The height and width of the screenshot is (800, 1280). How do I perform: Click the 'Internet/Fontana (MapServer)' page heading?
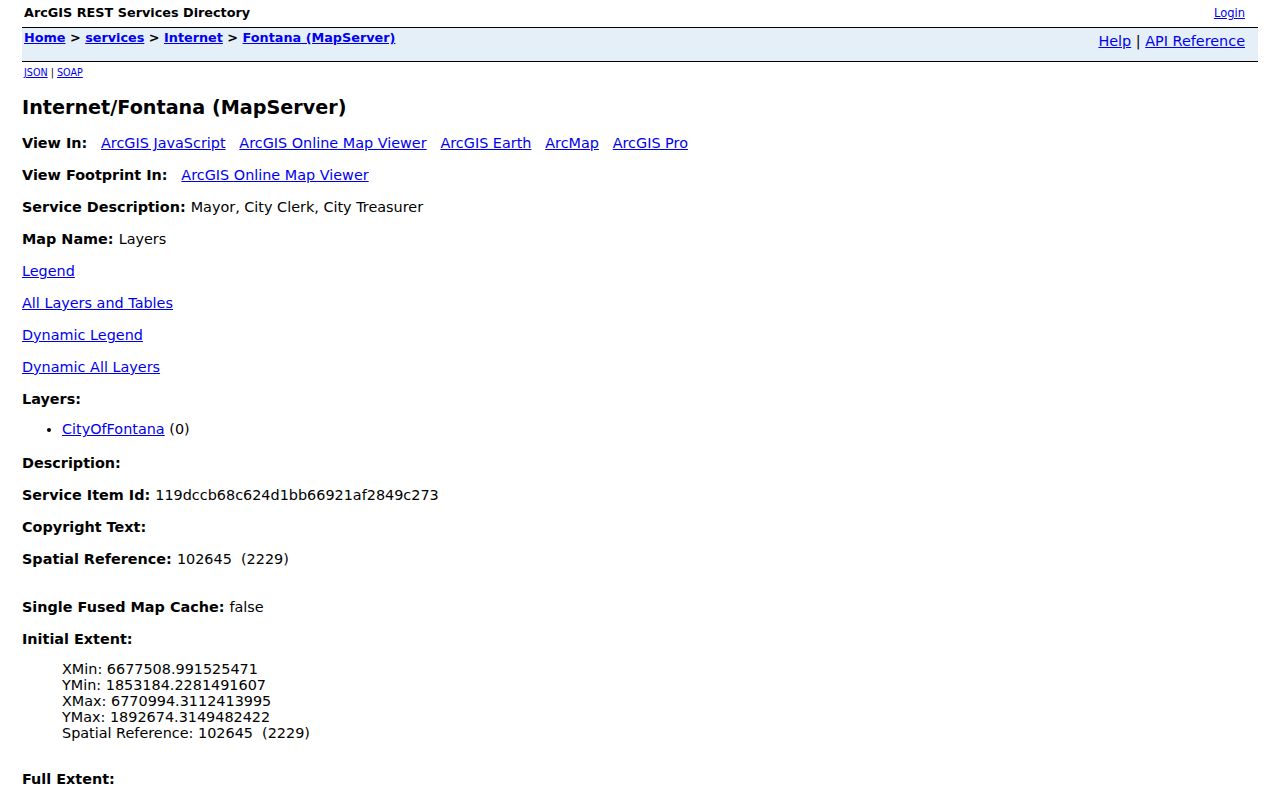(184, 107)
